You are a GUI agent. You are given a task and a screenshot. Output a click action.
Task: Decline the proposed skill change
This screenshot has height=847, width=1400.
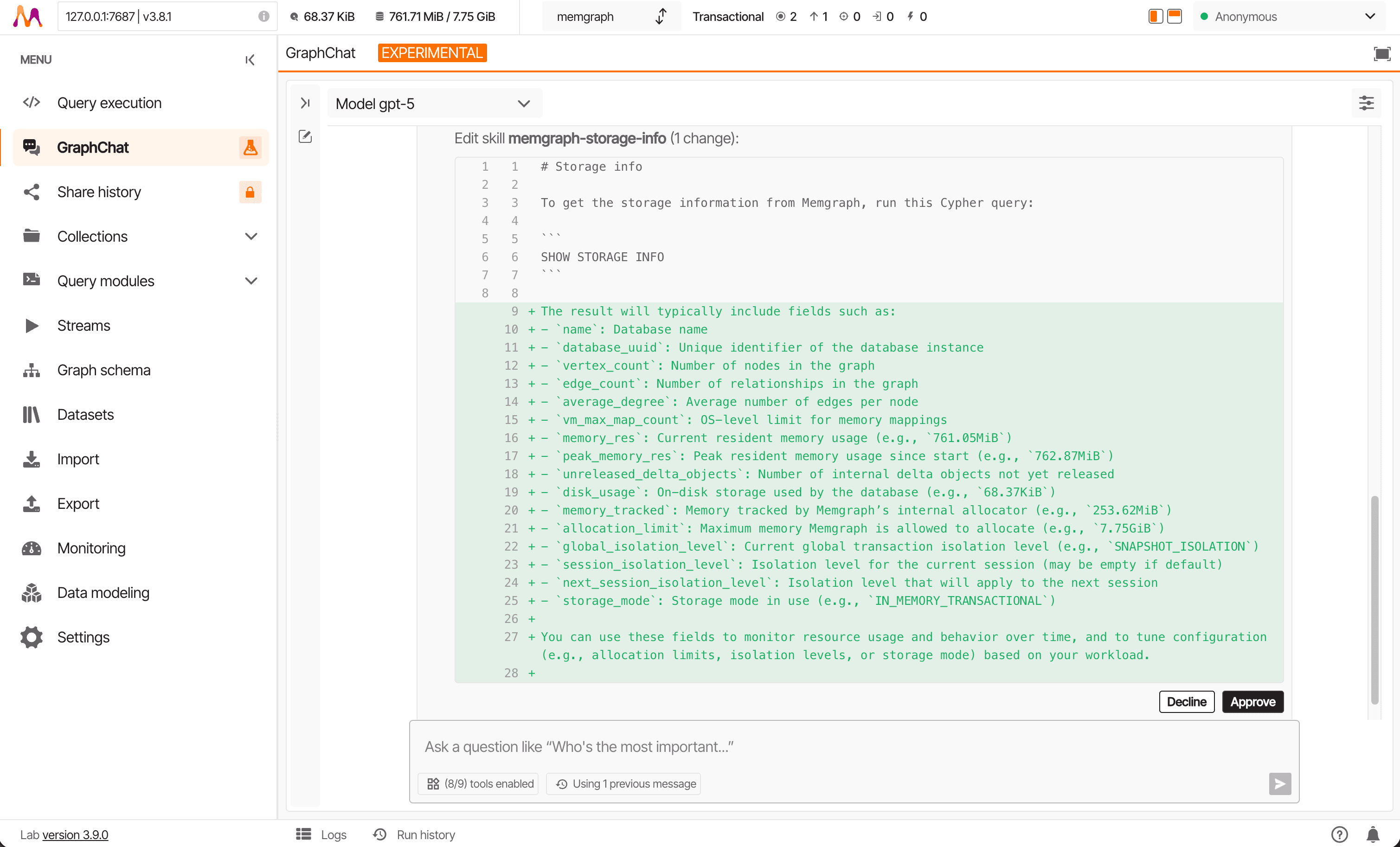[x=1186, y=701]
